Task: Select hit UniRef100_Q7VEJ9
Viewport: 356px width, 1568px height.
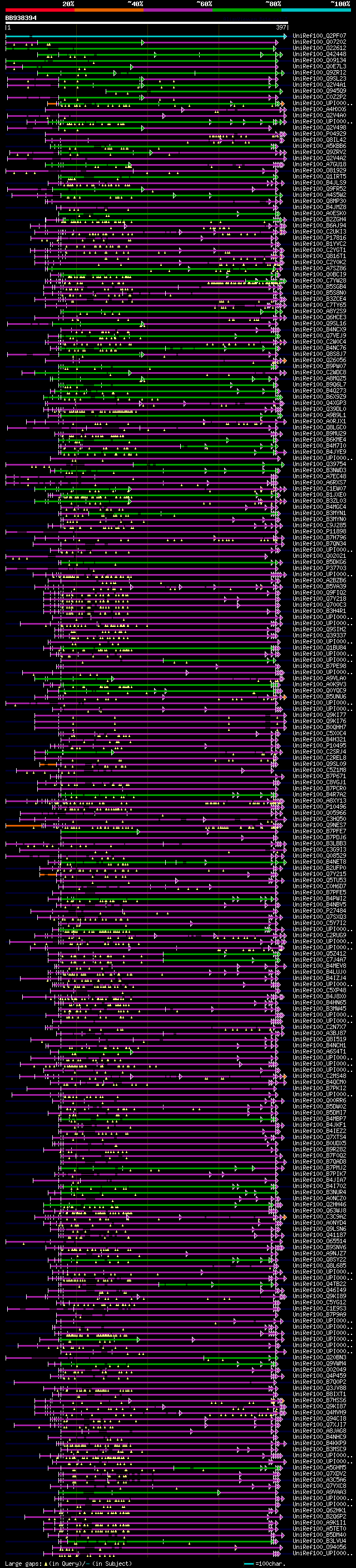Action: [319, 335]
